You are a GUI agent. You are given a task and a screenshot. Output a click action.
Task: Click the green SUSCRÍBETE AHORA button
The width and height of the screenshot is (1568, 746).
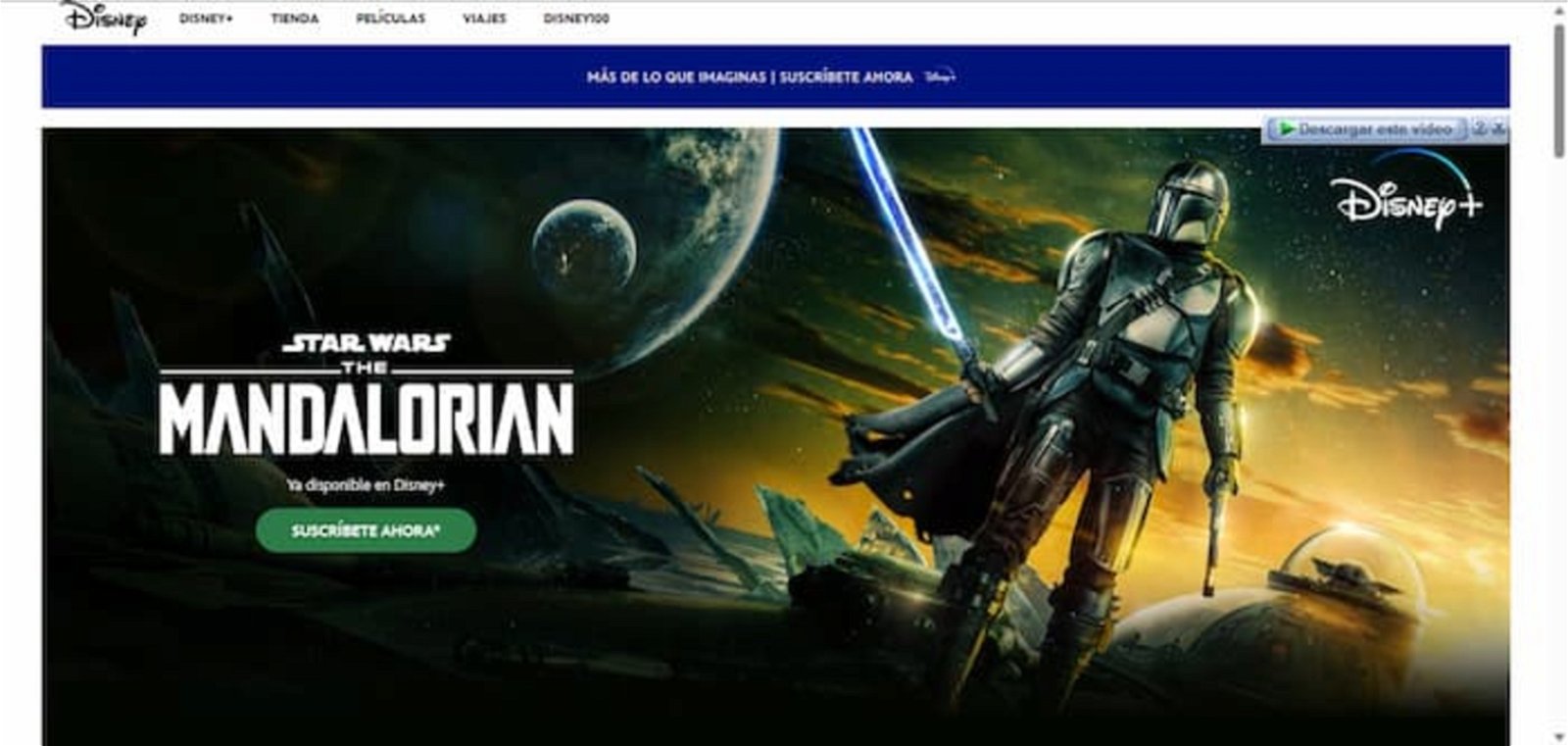coord(367,530)
